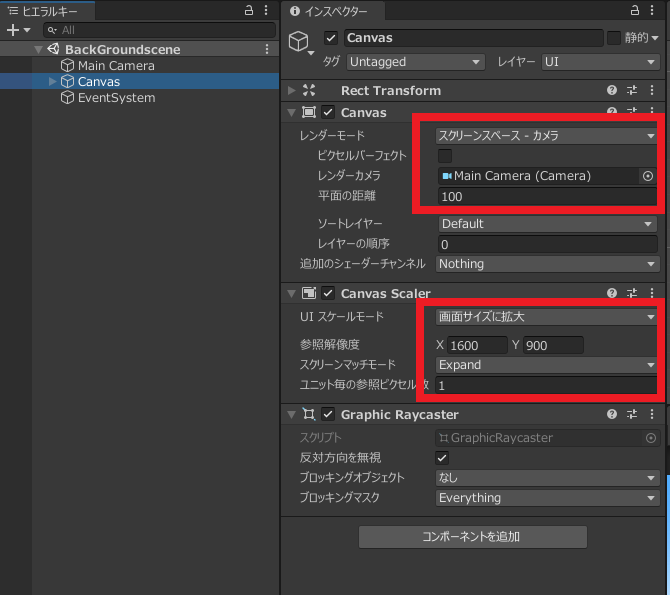The height and width of the screenshot is (595, 670).
Task: Open BackGroundscene scene options menu
Action: (267, 49)
